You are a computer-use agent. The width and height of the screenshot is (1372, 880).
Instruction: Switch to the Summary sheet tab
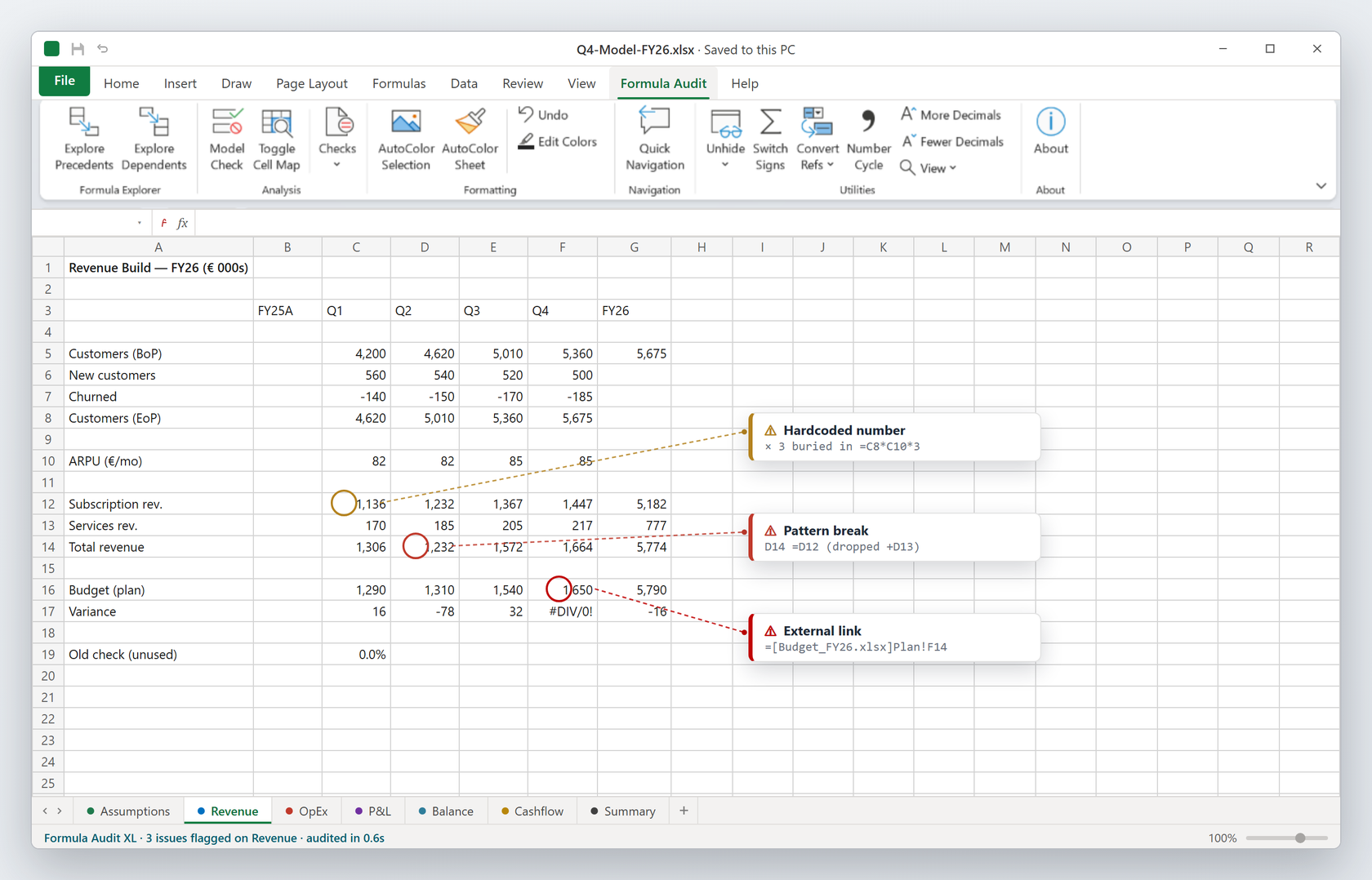[623, 811]
